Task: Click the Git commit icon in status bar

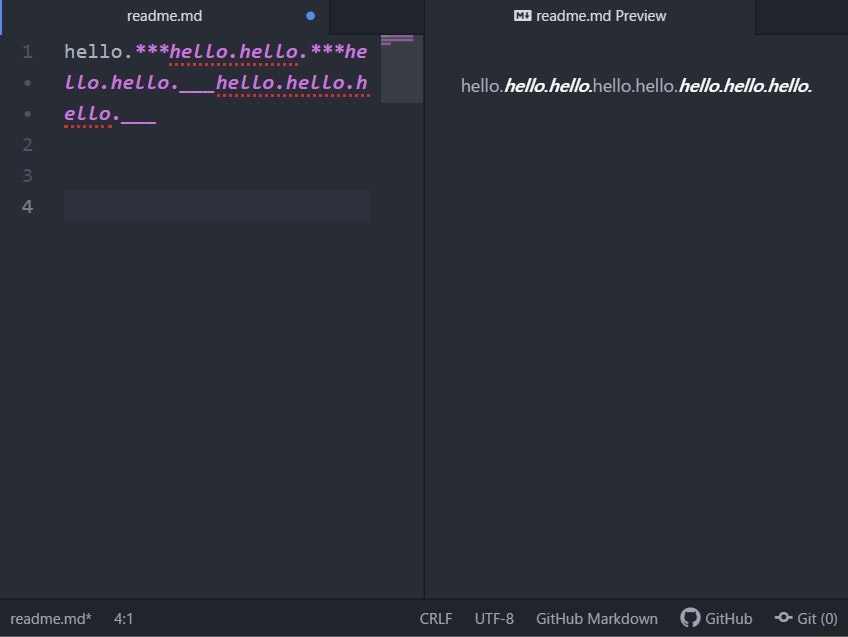Action: [x=784, y=618]
